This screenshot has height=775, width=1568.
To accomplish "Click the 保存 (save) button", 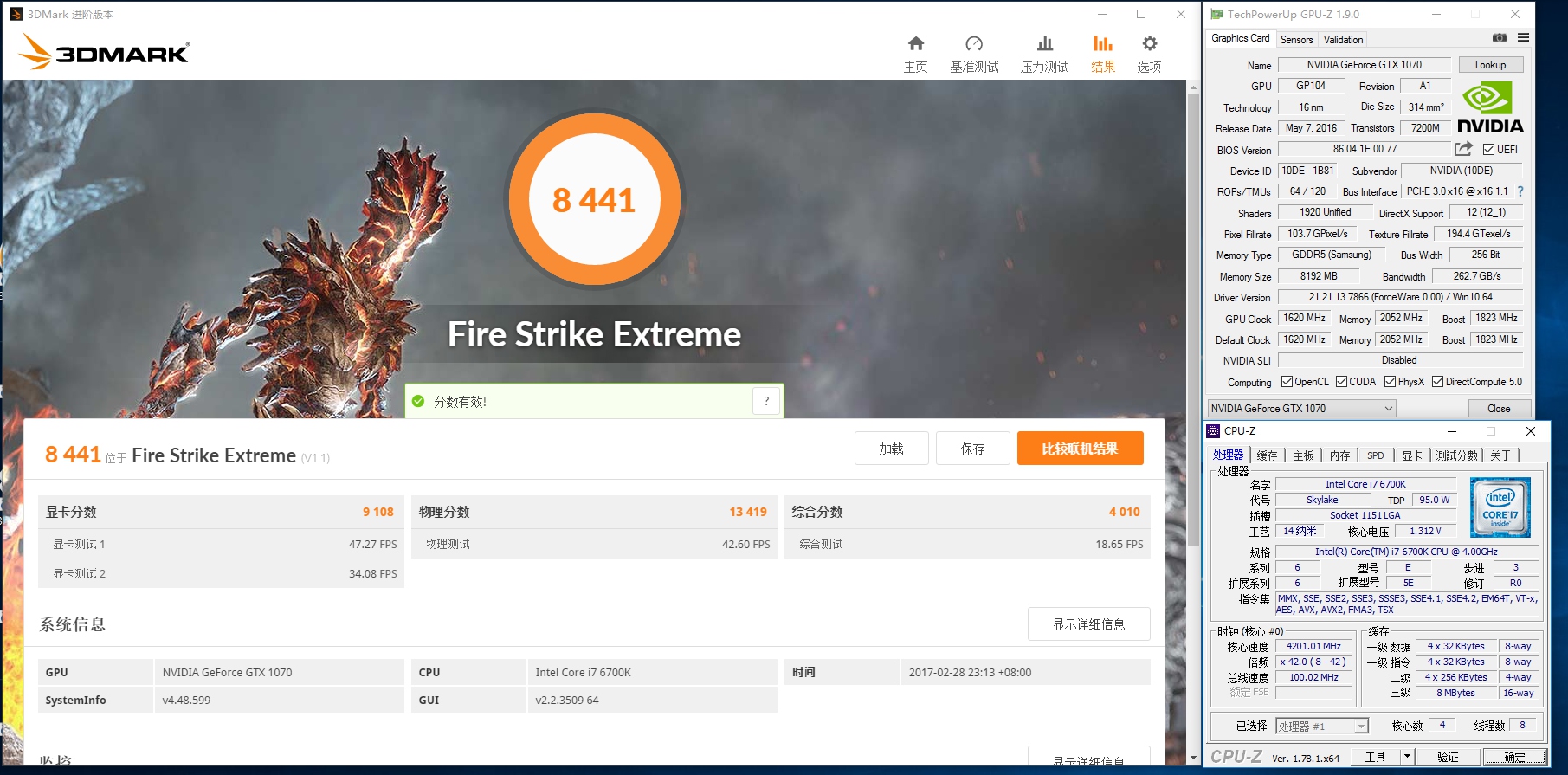I will click(x=972, y=449).
